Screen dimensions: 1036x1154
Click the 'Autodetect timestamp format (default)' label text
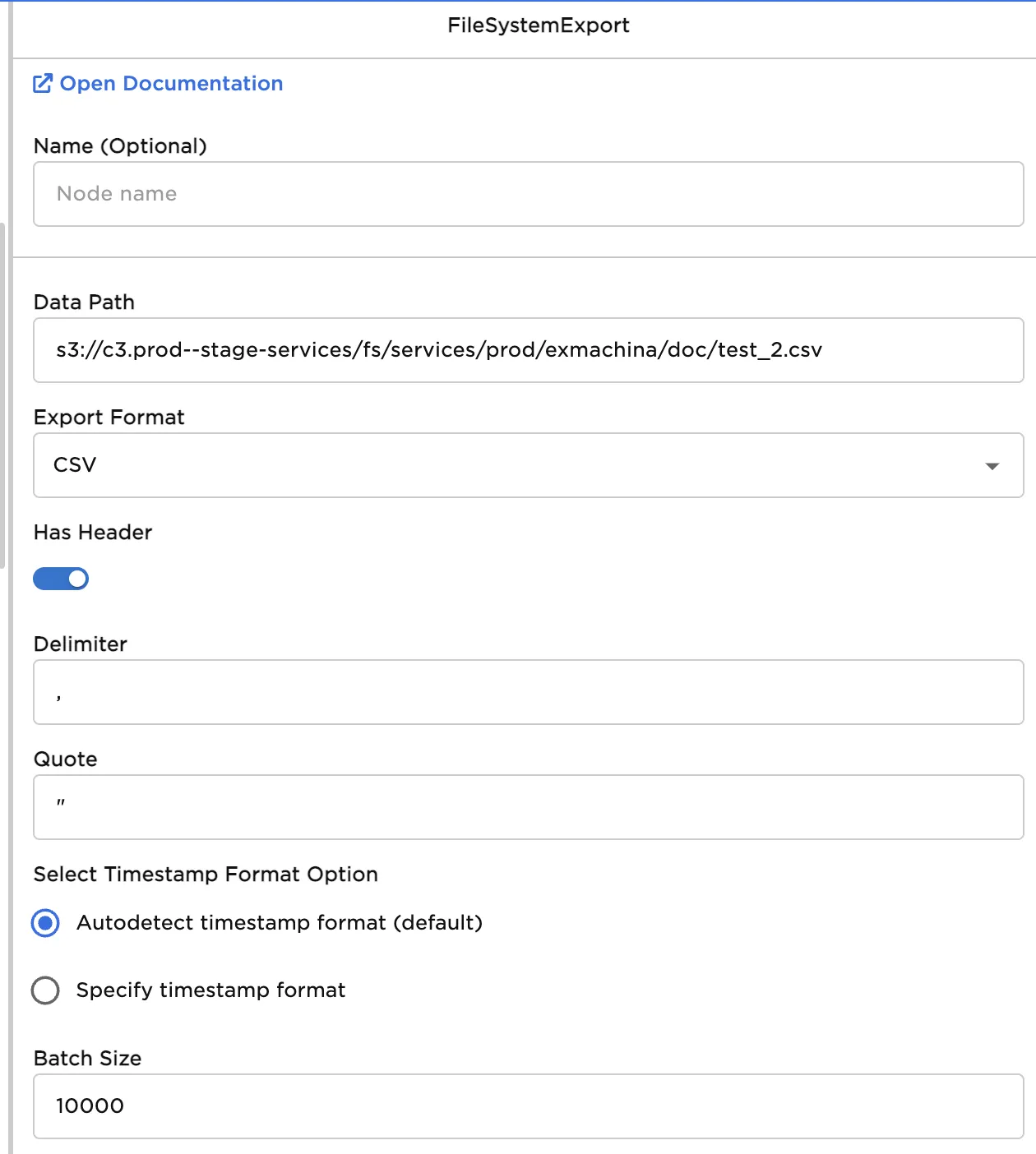(x=280, y=923)
